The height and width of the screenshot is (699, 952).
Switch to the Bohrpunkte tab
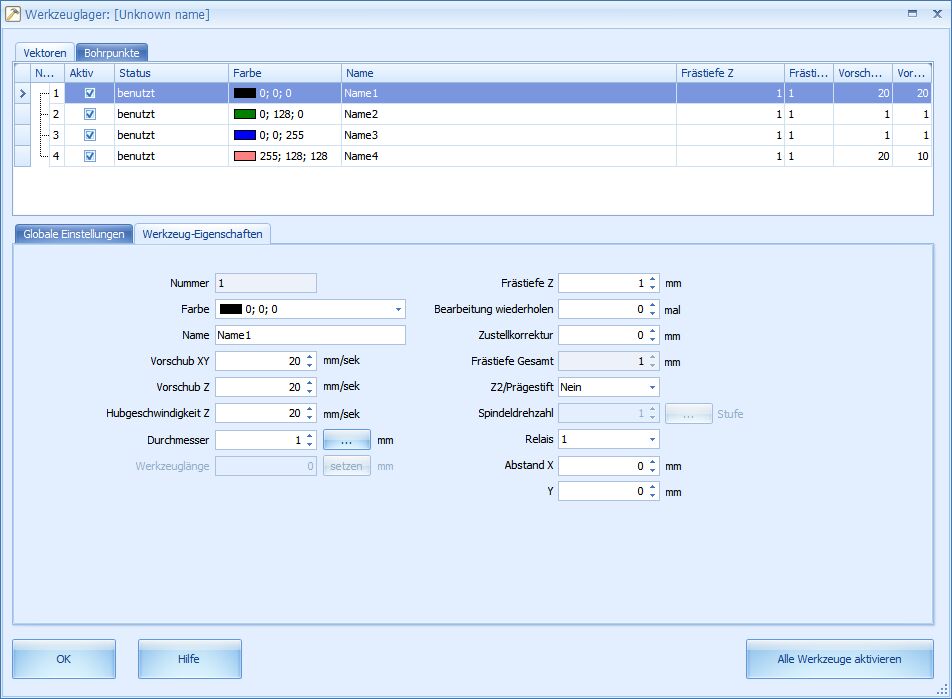(112, 52)
